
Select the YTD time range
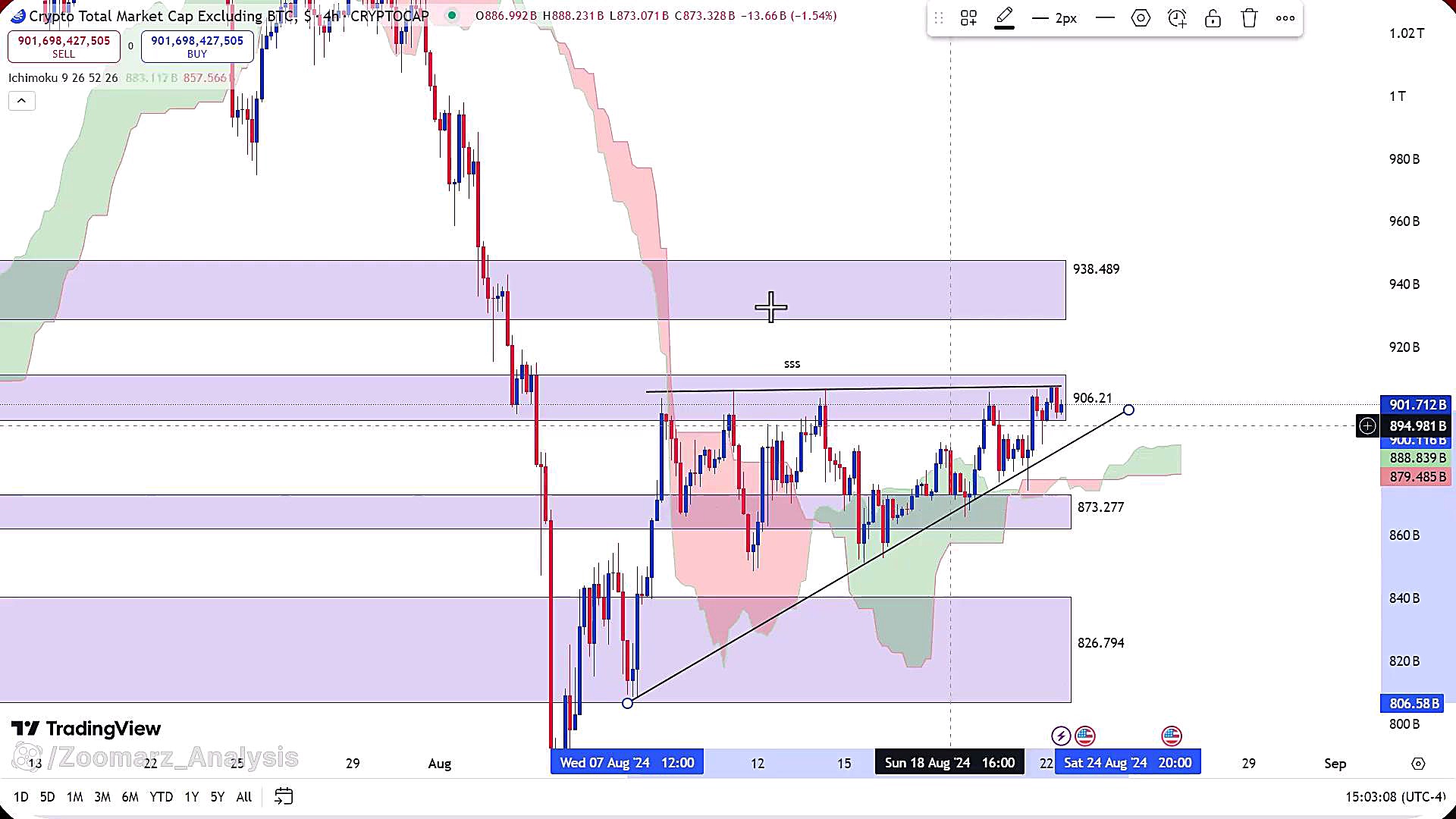pyautogui.click(x=161, y=796)
